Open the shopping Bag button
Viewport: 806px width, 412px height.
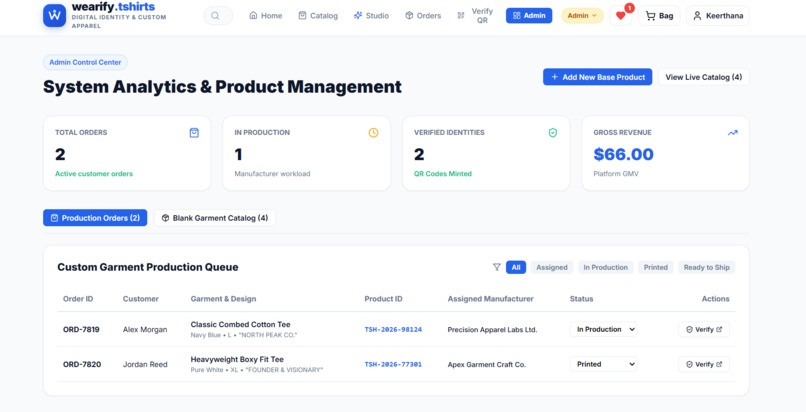(659, 16)
